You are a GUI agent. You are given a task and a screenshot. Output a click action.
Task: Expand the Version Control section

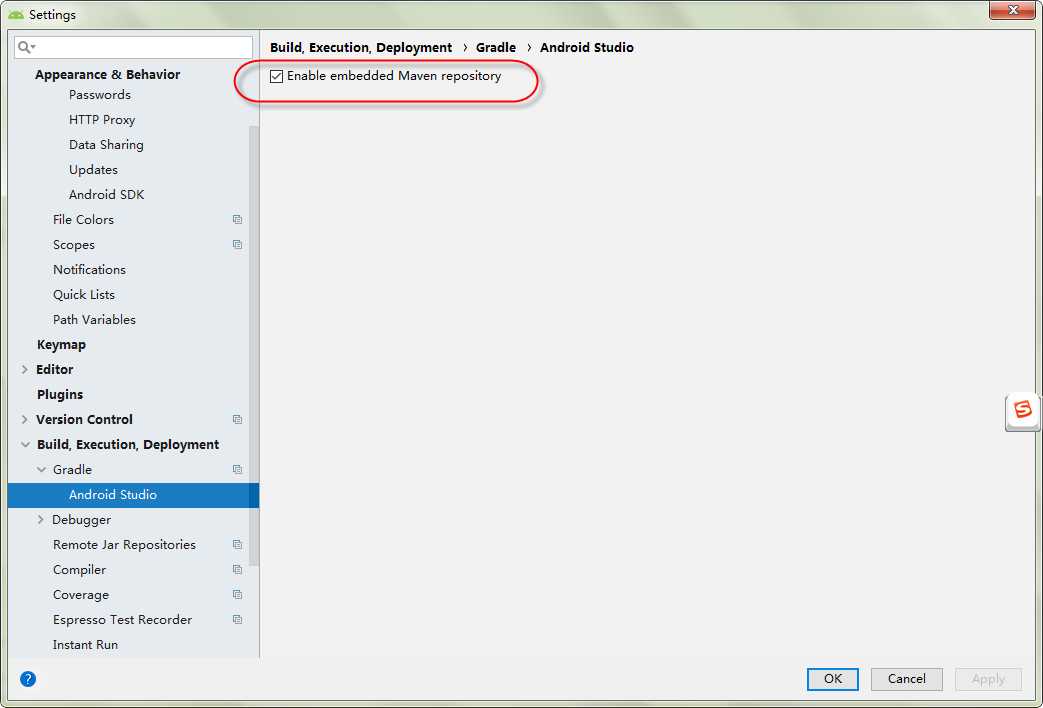(x=25, y=420)
